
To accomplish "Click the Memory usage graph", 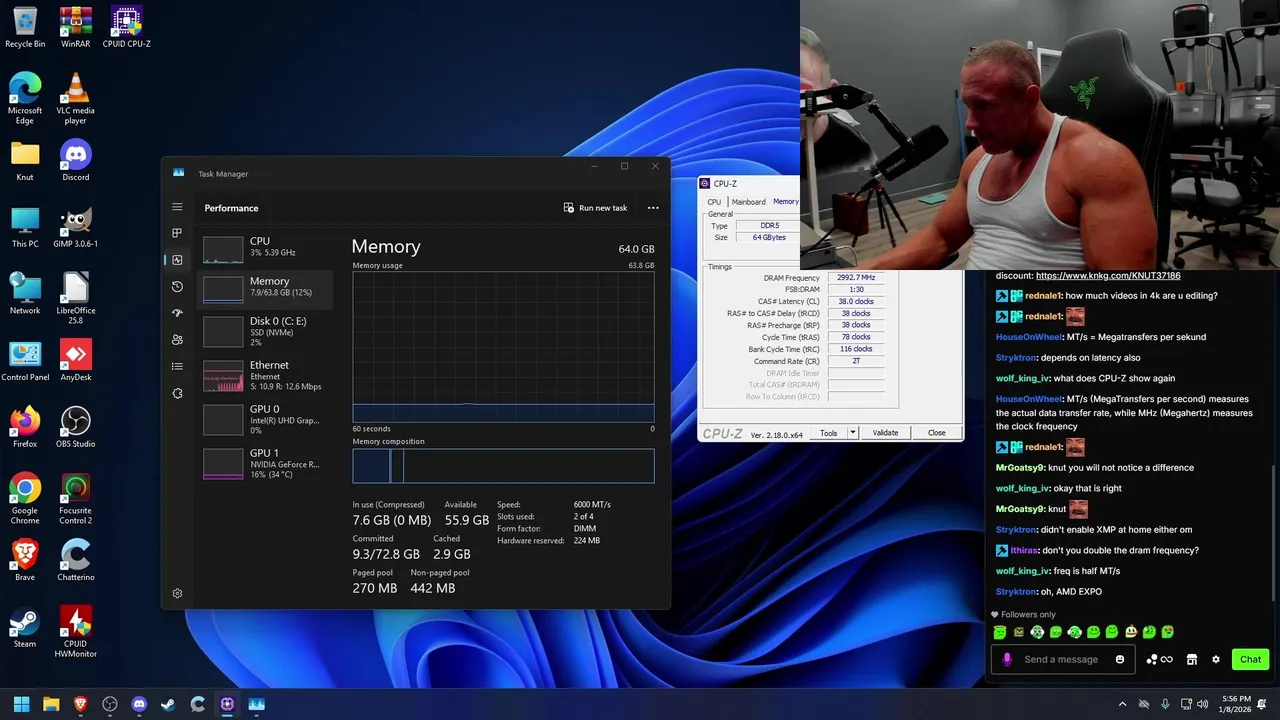I will click(x=503, y=347).
